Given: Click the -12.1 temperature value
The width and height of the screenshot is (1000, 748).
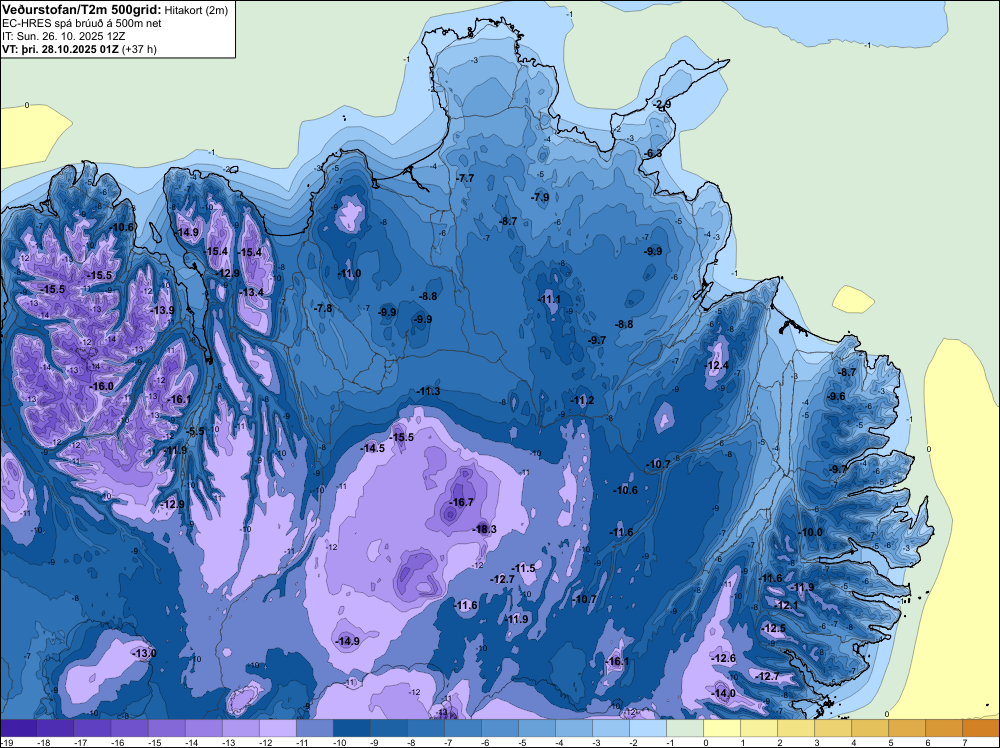Looking at the screenshot, I should coord(786,605).
